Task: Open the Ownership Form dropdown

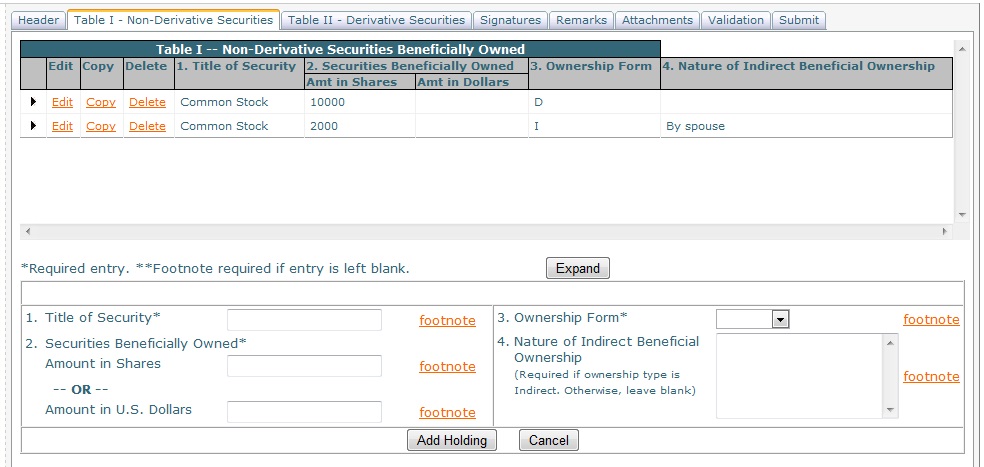Action: (x=753, y=319)
